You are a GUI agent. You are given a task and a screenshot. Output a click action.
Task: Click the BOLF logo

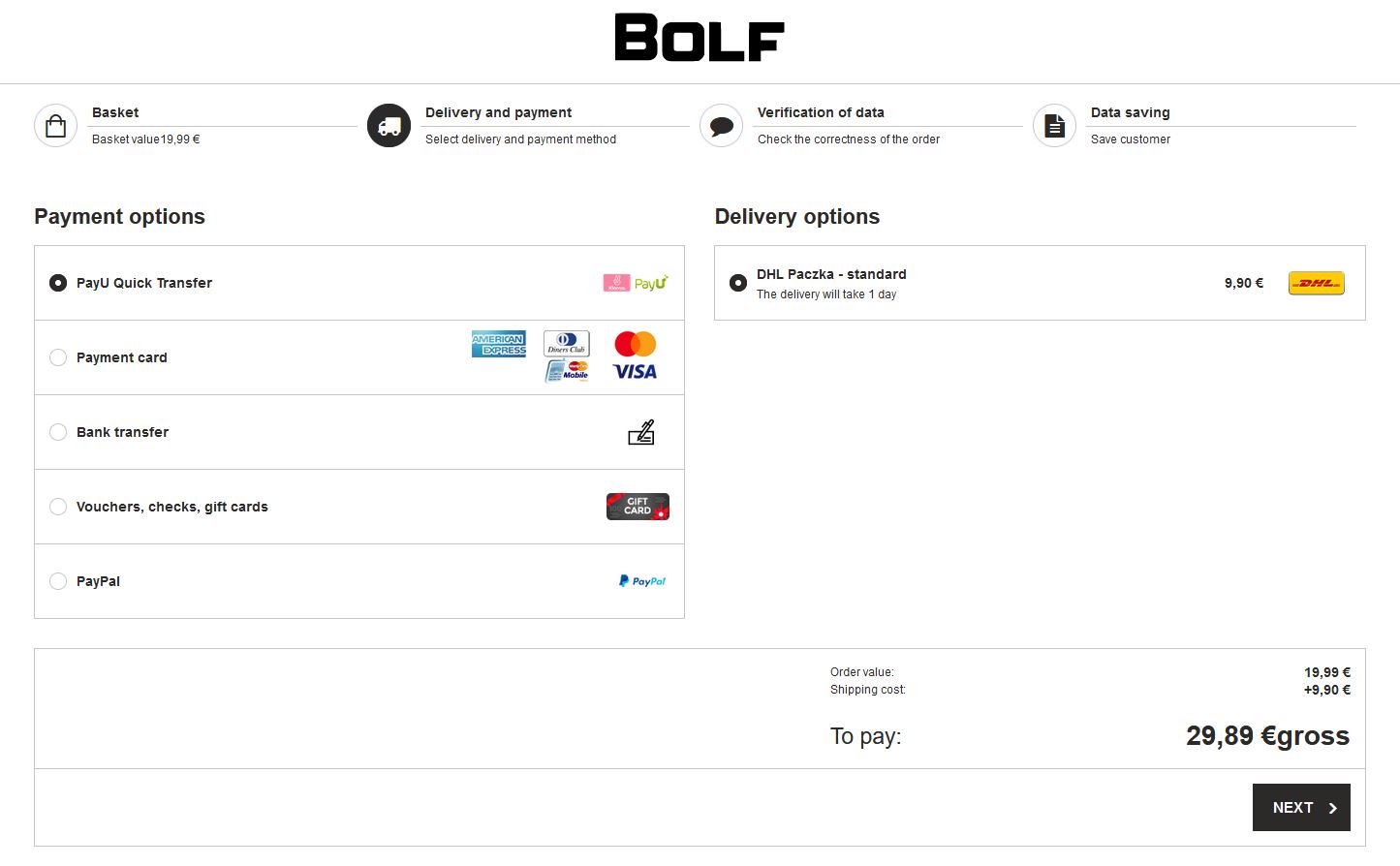click(699, 39)
